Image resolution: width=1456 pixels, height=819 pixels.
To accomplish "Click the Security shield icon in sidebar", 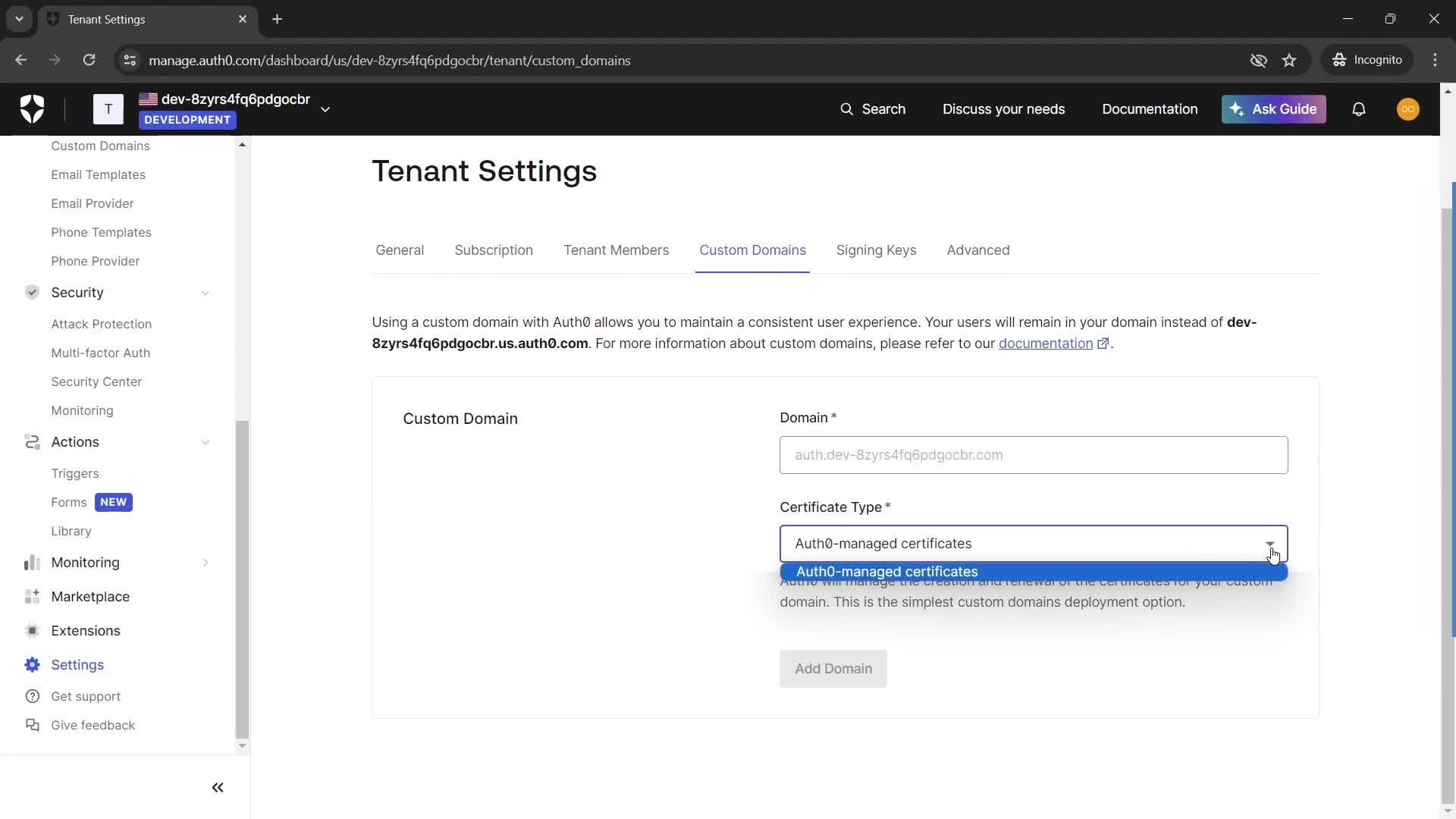I will 32,293.
